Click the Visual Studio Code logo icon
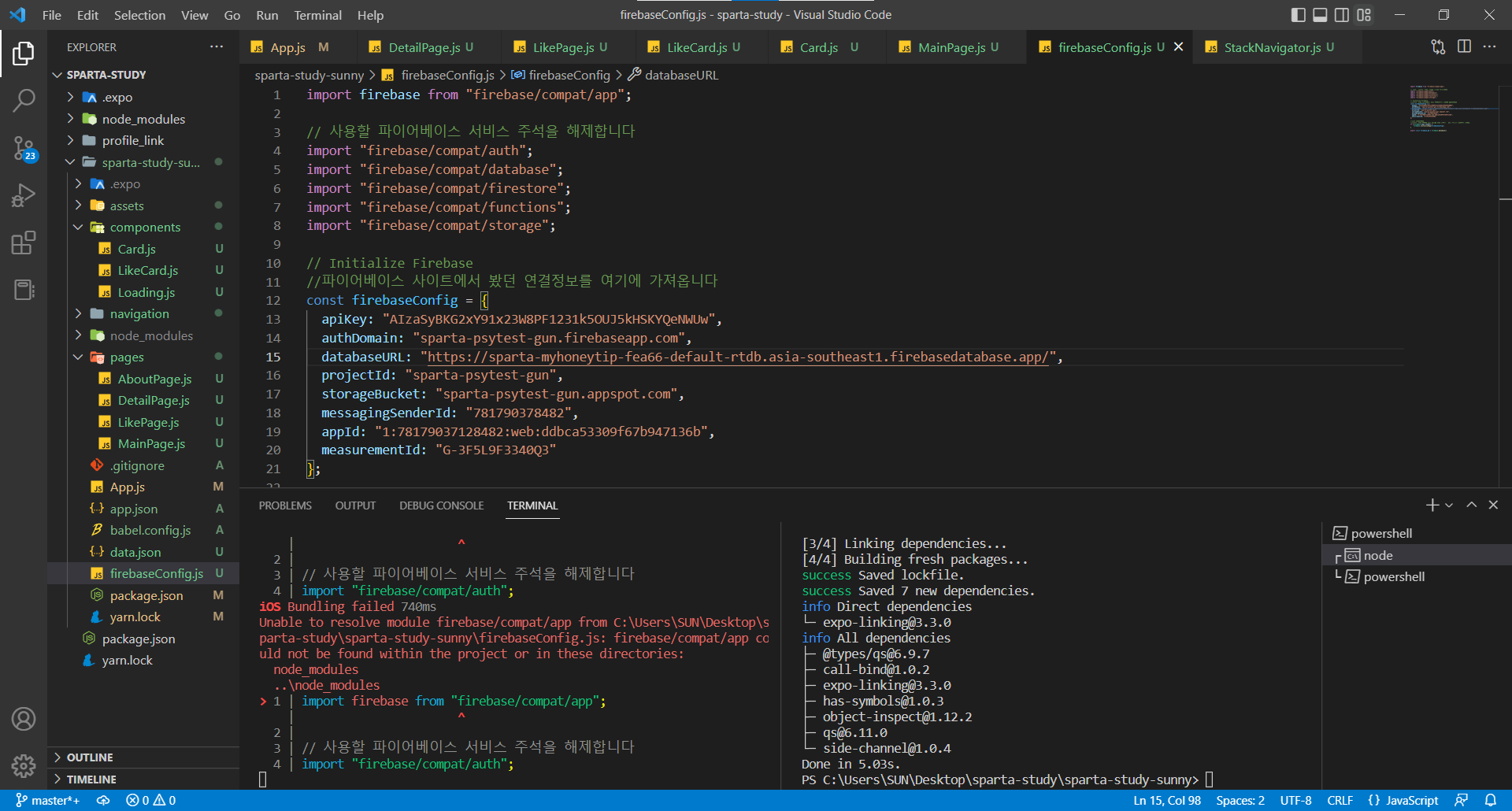This screenshot has width=1512, height=811. tap(17, 15)
